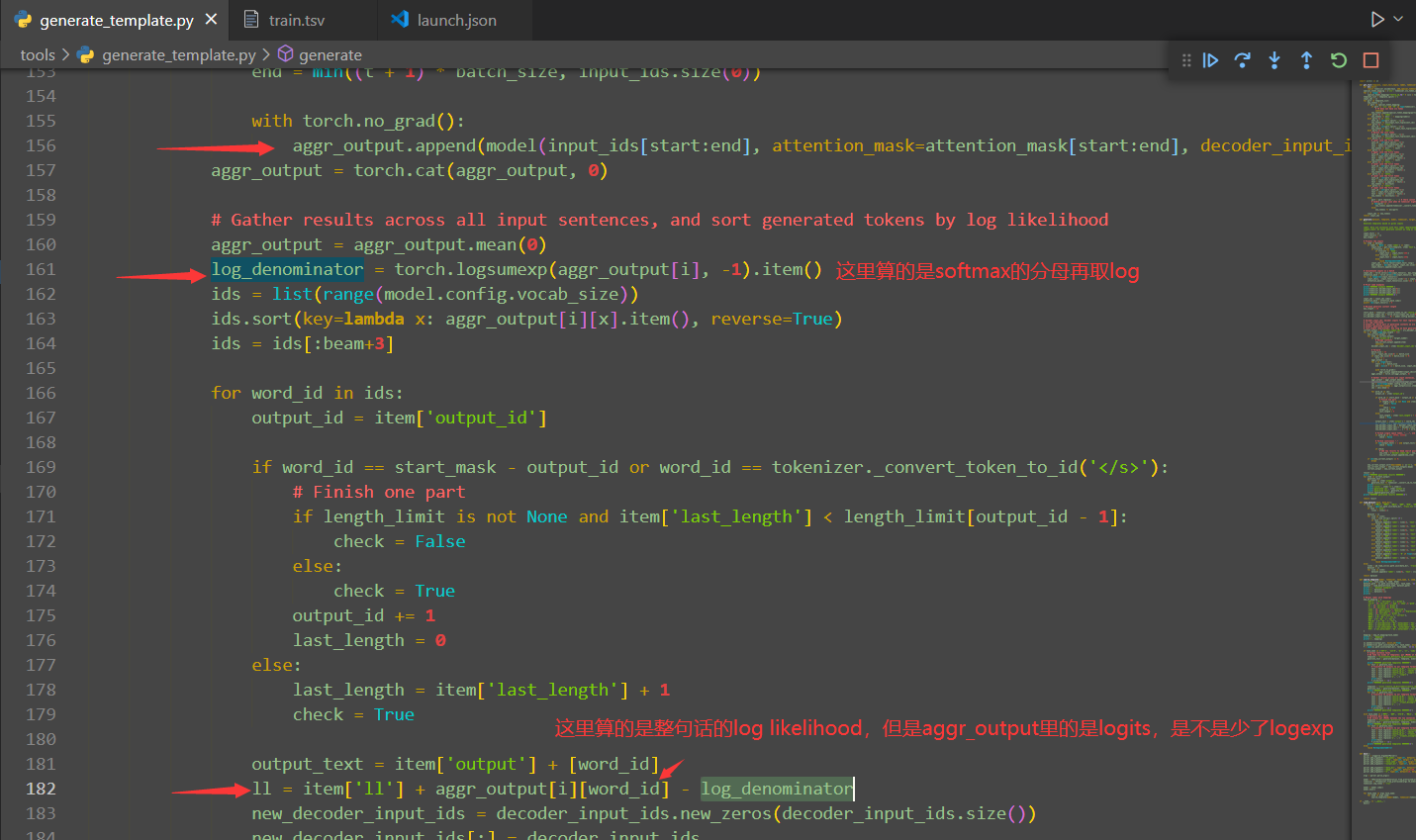Click 'check = False' on line 172
This screenshot has width=1416, height=840.
(399, 541)
